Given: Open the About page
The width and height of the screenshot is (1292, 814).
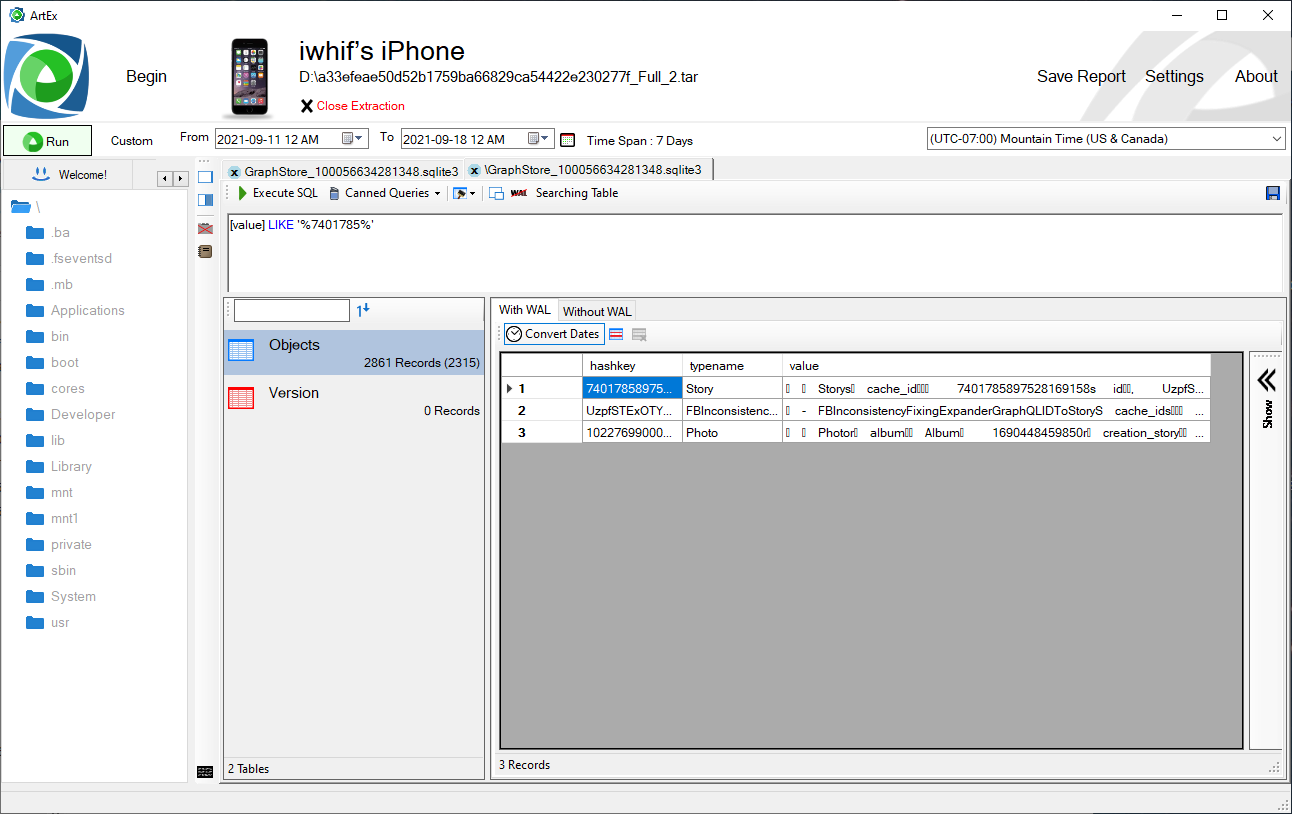Looking at the screenshot, I should [1256, 77].
